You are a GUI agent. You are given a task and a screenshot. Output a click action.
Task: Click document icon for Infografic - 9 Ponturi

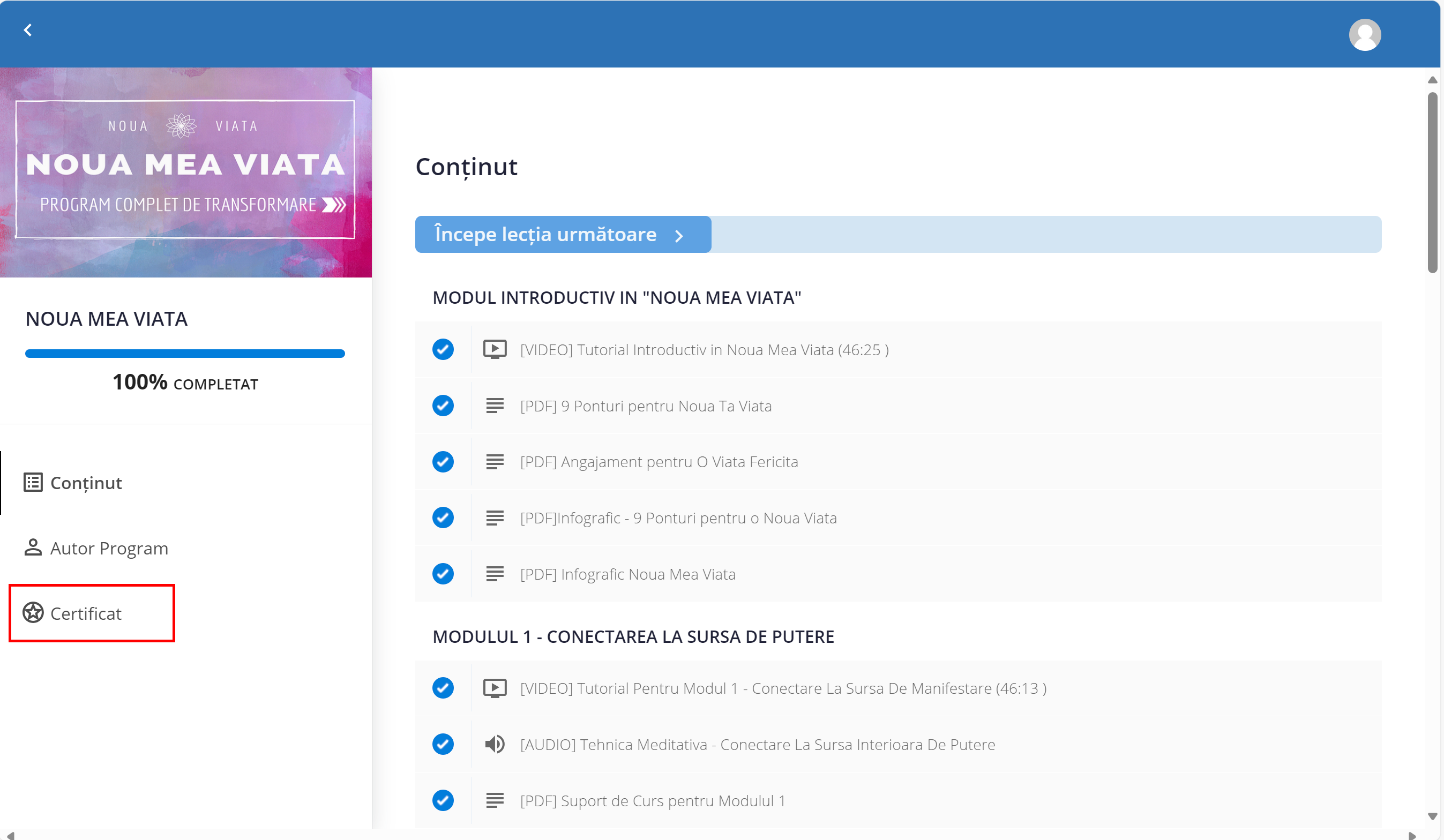tap(495, 517)
